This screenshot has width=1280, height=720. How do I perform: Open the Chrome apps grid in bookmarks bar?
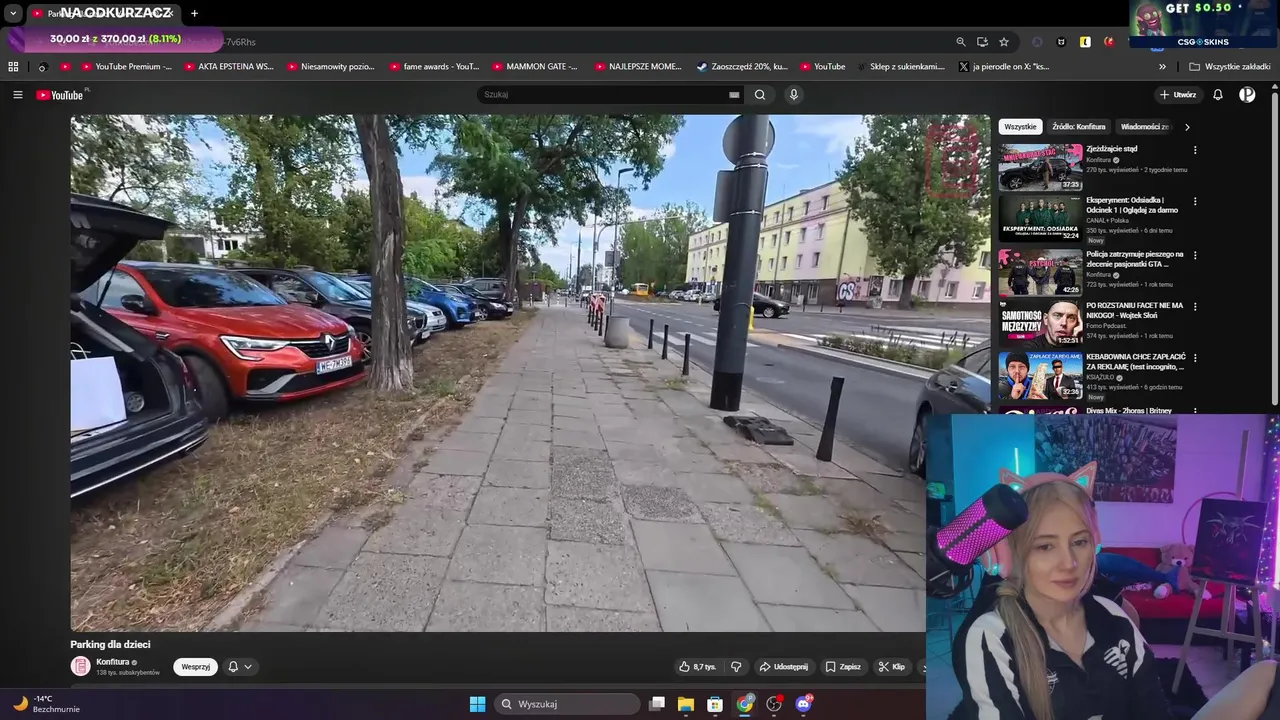[x=13, y=67]
